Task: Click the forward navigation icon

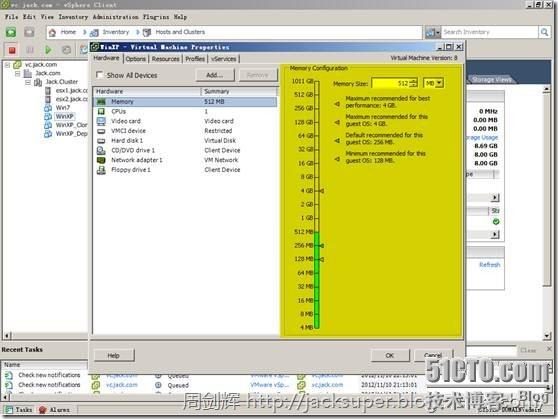Action: (x=29, y=32)
